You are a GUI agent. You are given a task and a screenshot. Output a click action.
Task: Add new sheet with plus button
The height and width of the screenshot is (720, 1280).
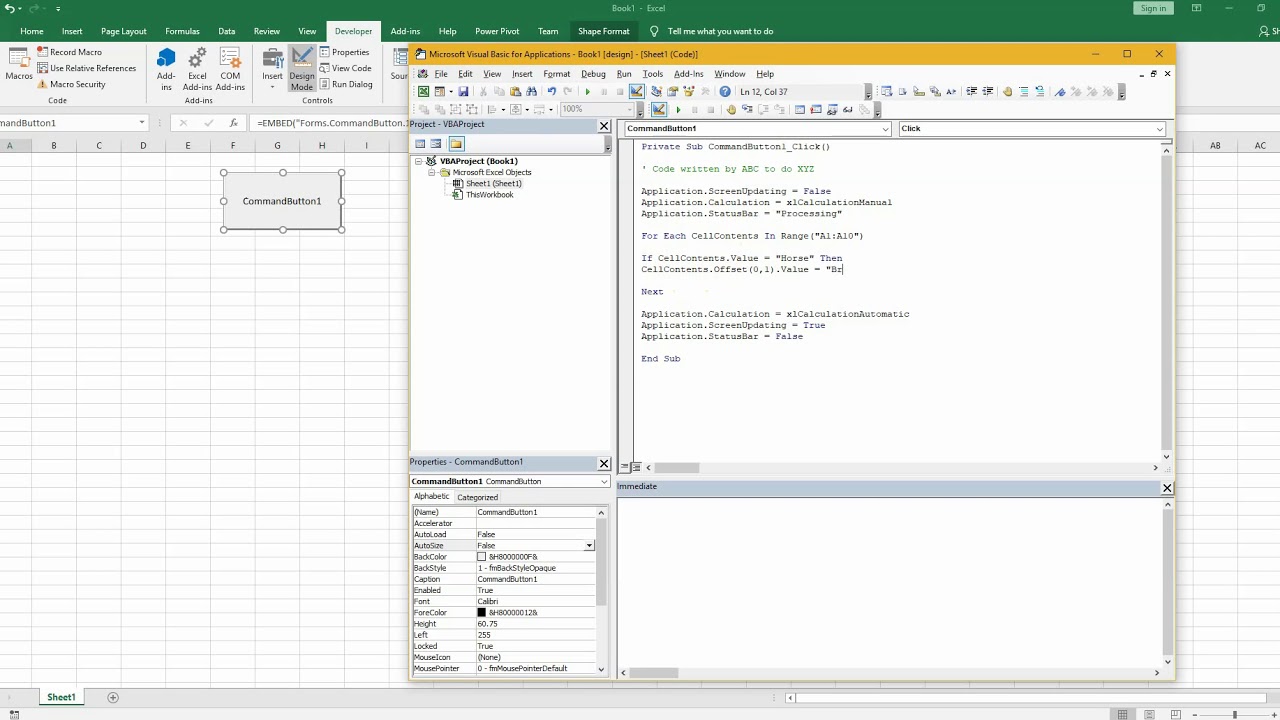(x=113, y=697)
